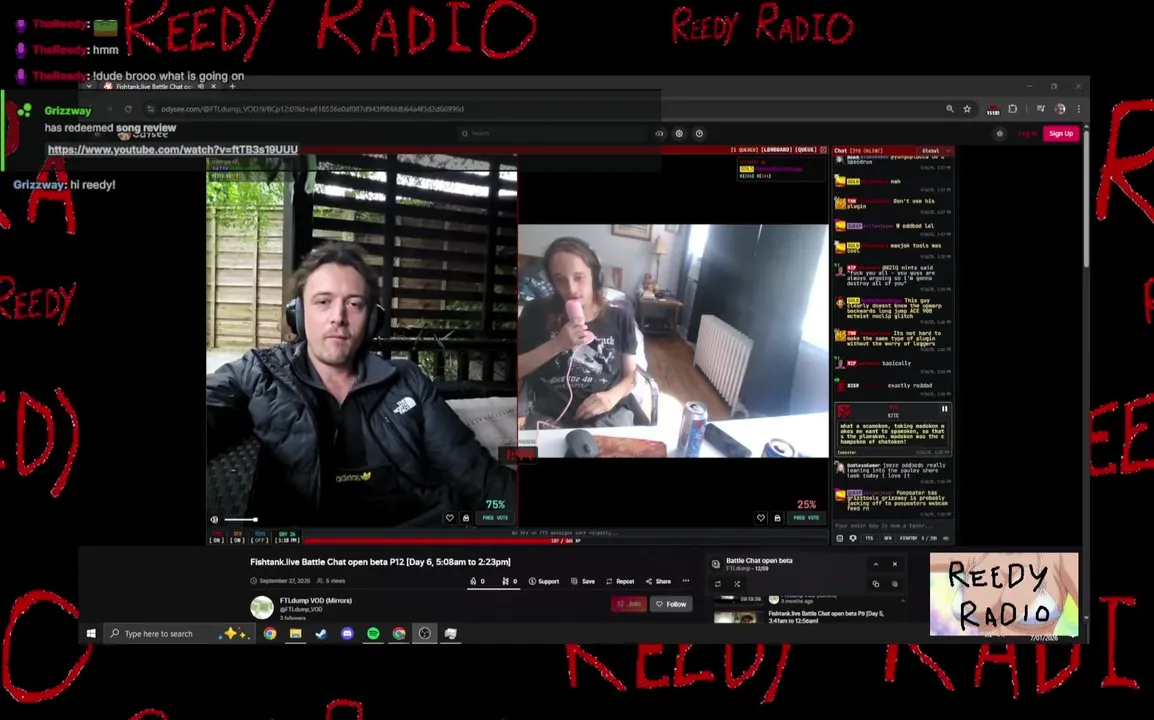Mute the video with the speaker icon
1154x720 pixels.
[214, 520]
